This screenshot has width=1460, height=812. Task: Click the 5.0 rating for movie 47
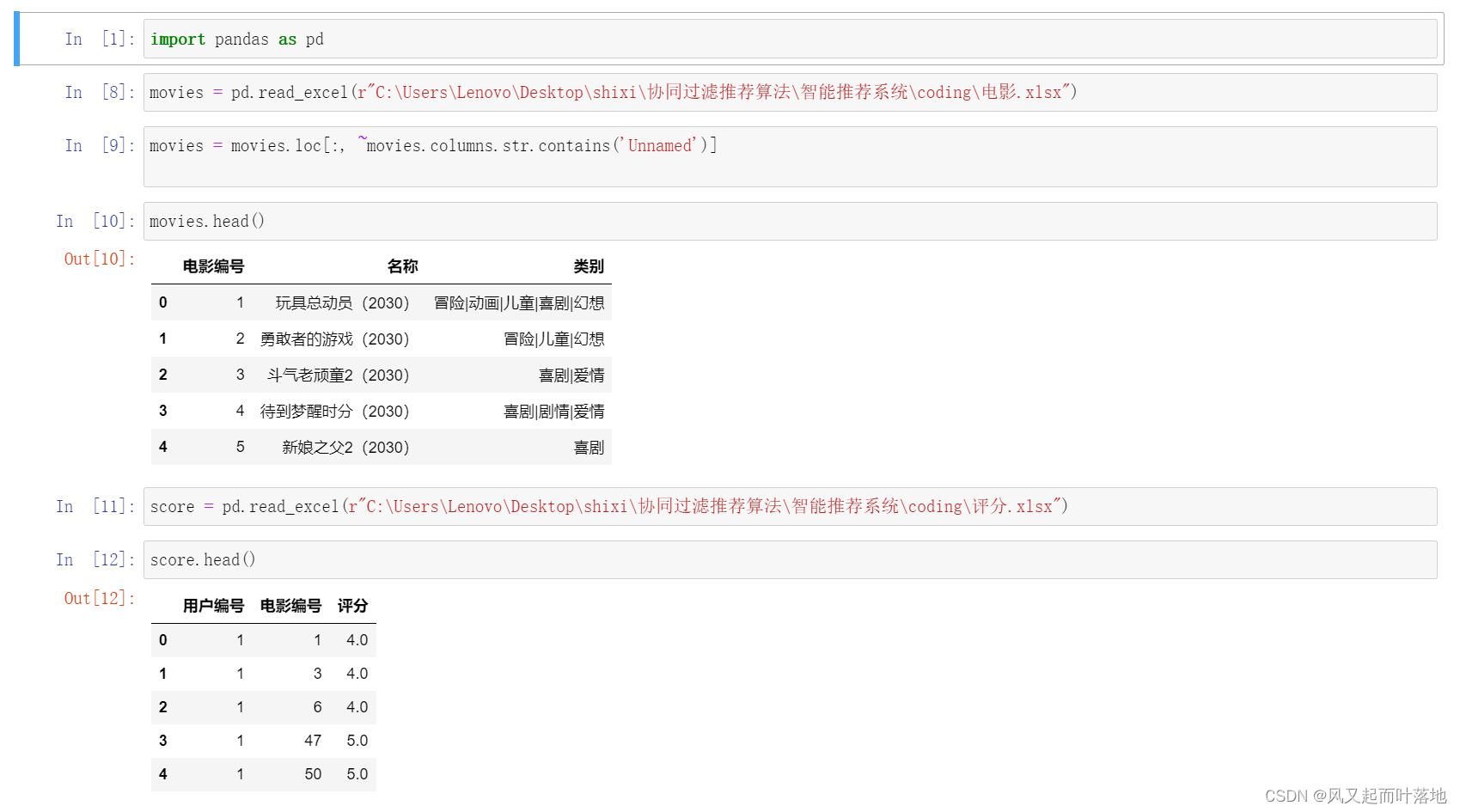point(357,741)
